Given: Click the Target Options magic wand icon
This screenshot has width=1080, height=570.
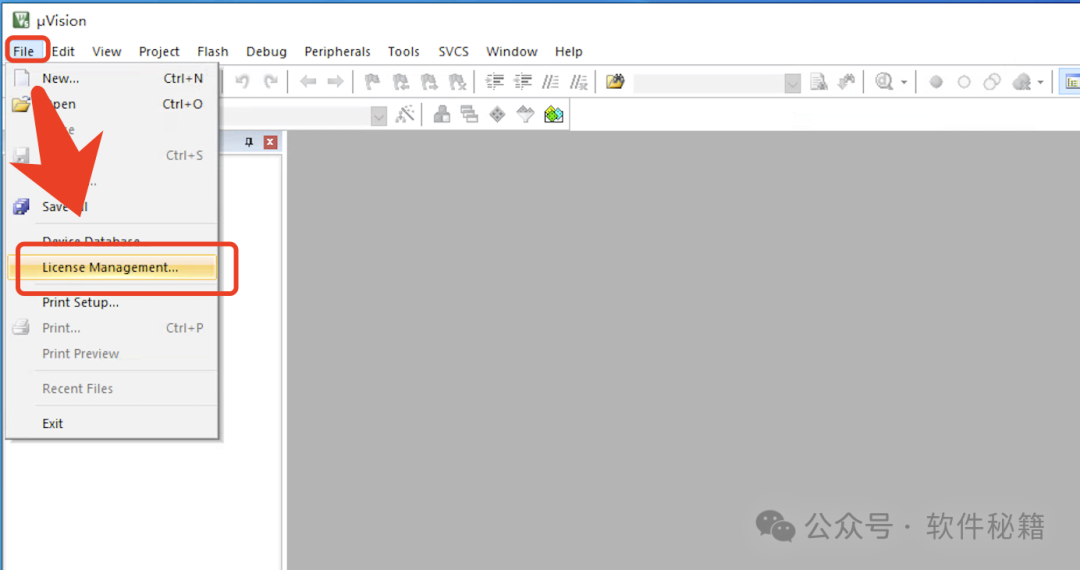Looking at the screenshot, I should (405, 115).
